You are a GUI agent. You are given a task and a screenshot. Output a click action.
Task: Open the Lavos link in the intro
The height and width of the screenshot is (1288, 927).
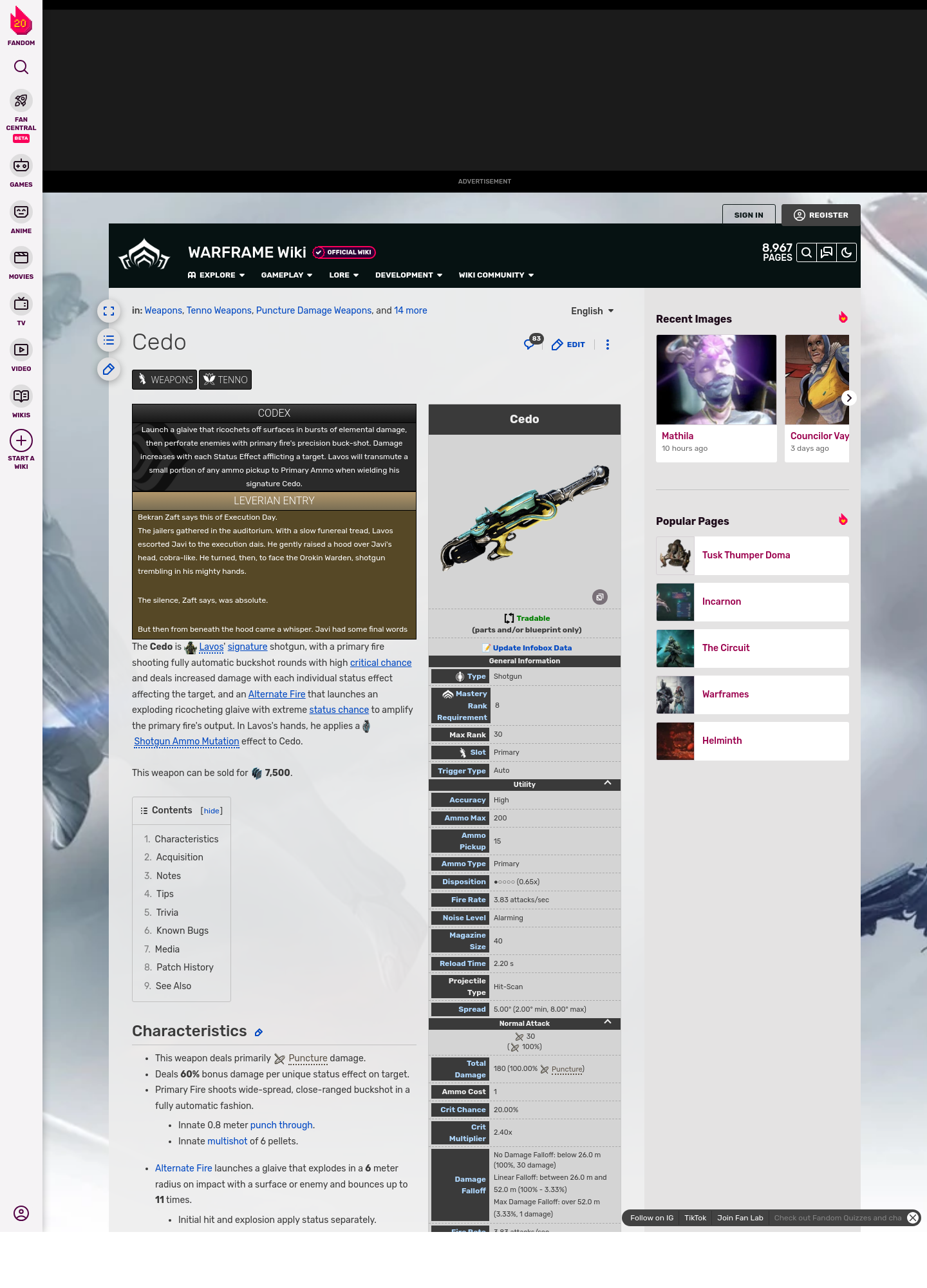click(211, 647)
